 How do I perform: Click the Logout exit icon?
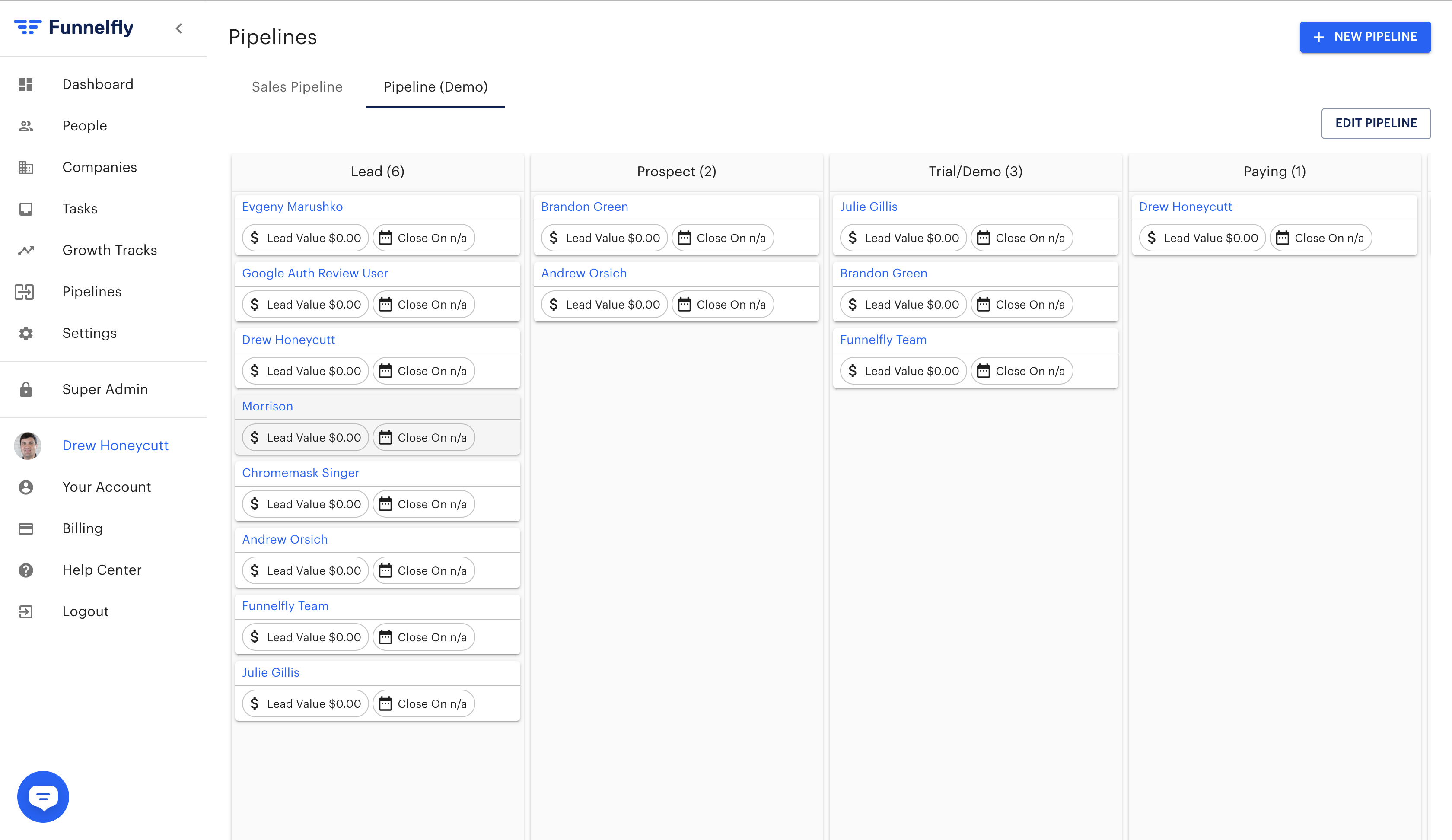[x=26, y=612]
